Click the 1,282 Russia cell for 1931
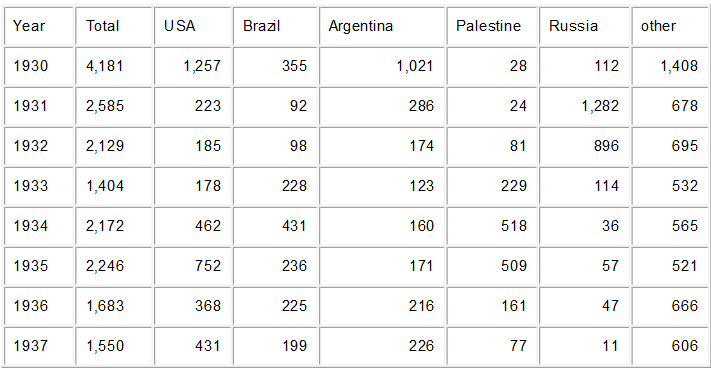 pos(584,106)
